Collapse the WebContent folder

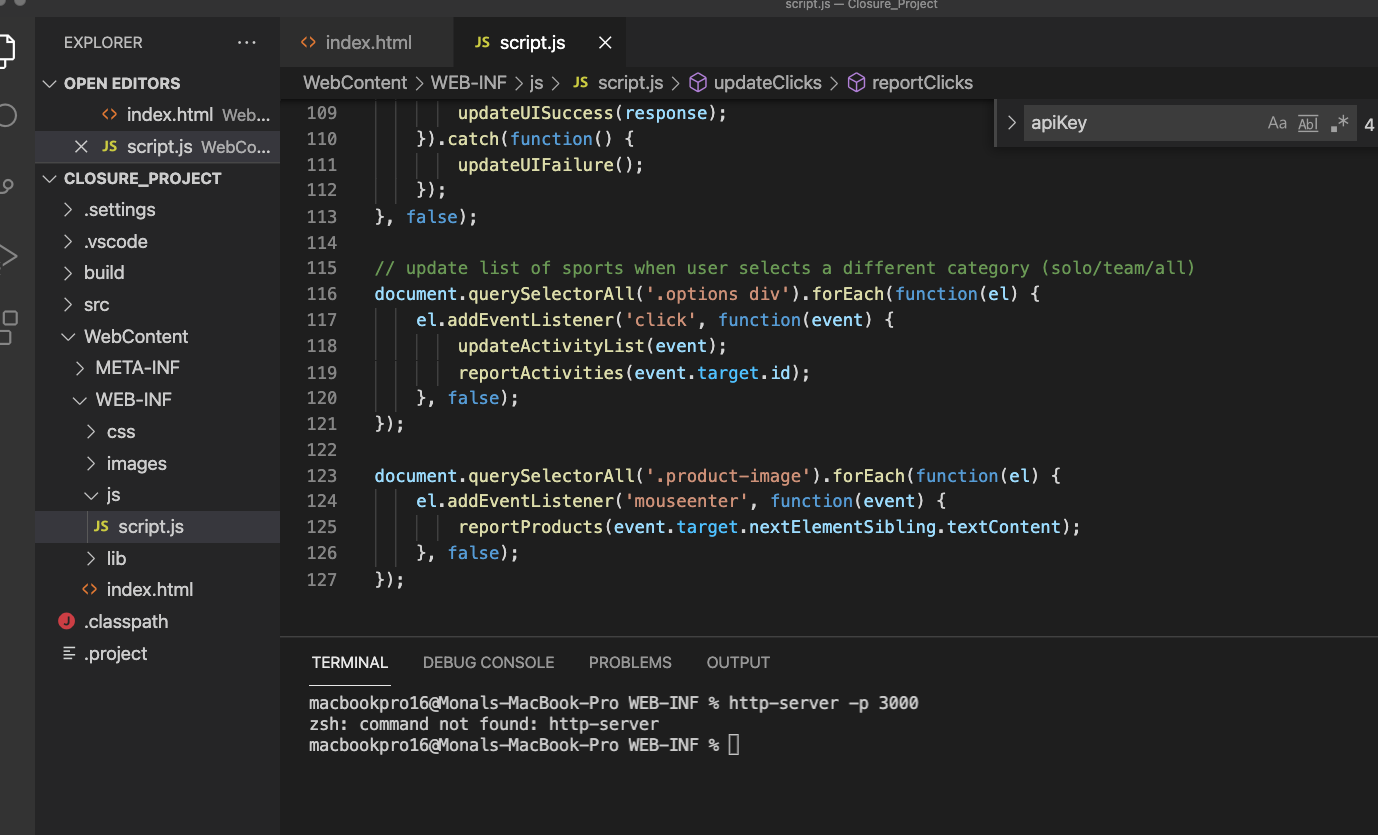[68, 337]
